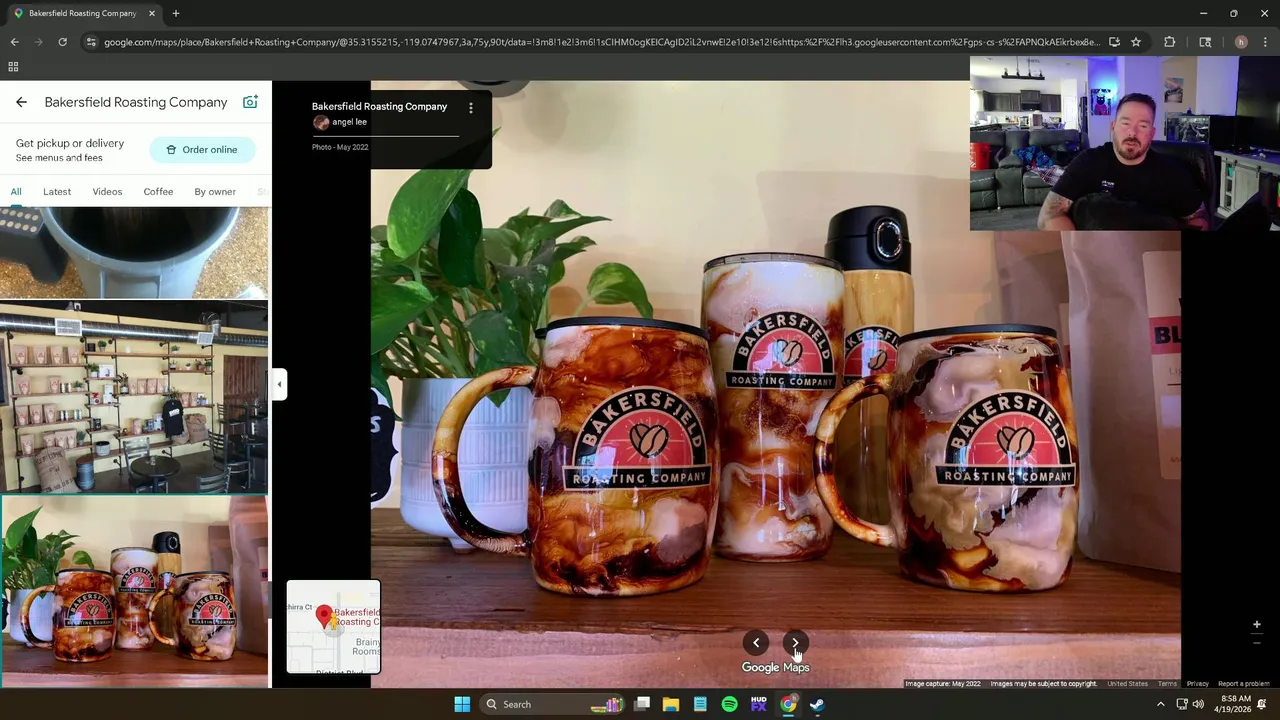
Task: Collapse the side panel with the arrow handle
Action: (x=280, y=384)
